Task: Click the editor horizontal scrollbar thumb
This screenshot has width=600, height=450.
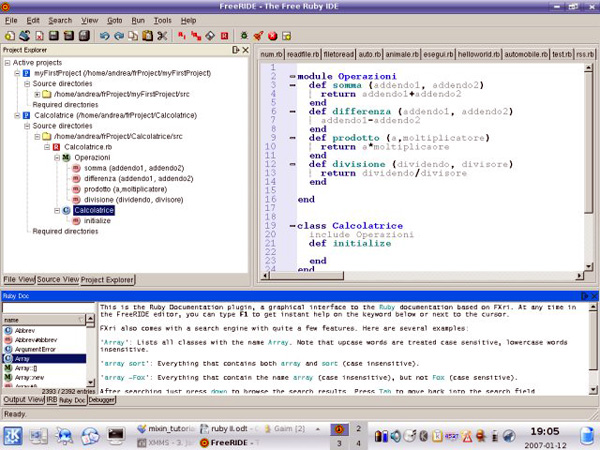Action: coord(305,276)
